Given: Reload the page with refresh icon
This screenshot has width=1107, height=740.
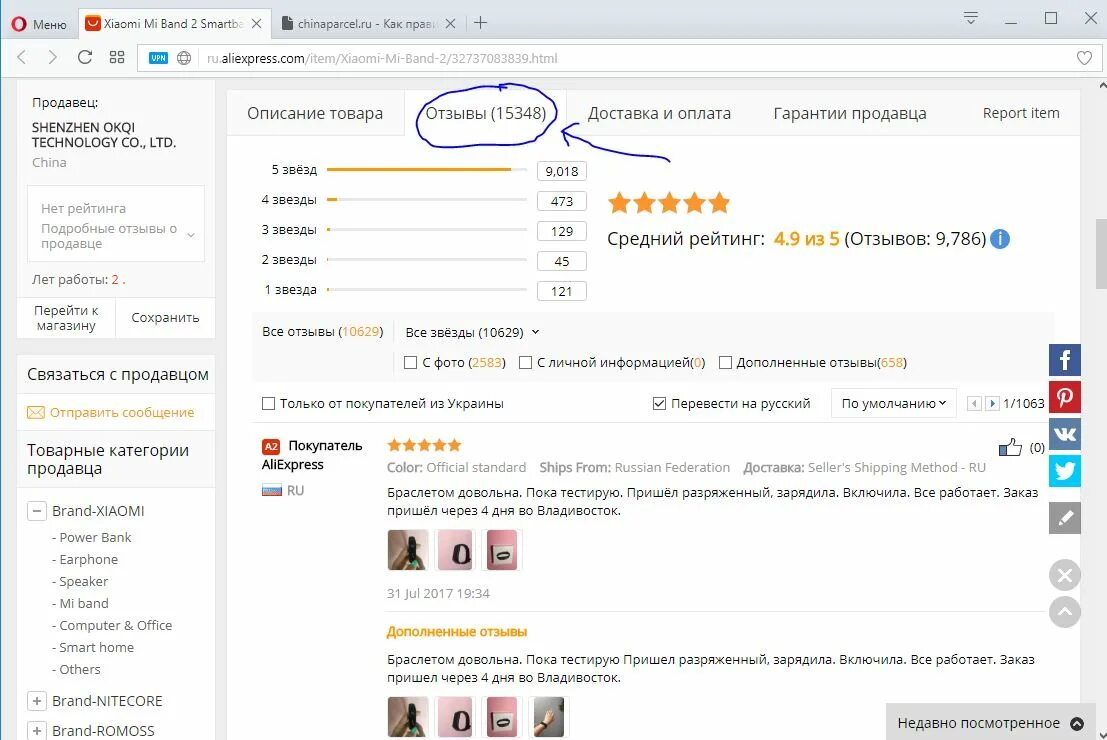Looking at the screenshot, I should tap(85, 57).
